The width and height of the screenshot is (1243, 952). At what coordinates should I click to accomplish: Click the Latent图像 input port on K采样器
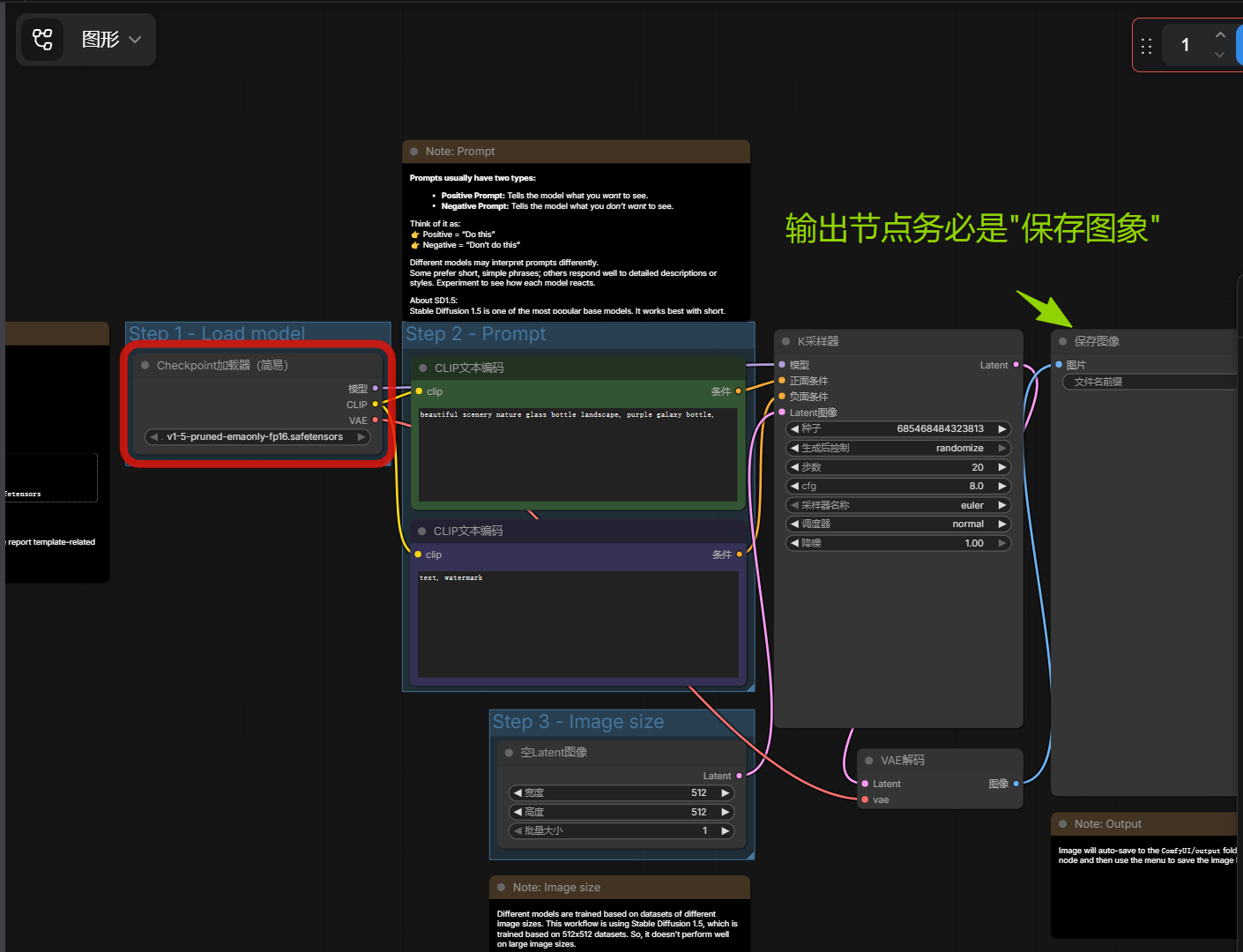click(782, 413)
